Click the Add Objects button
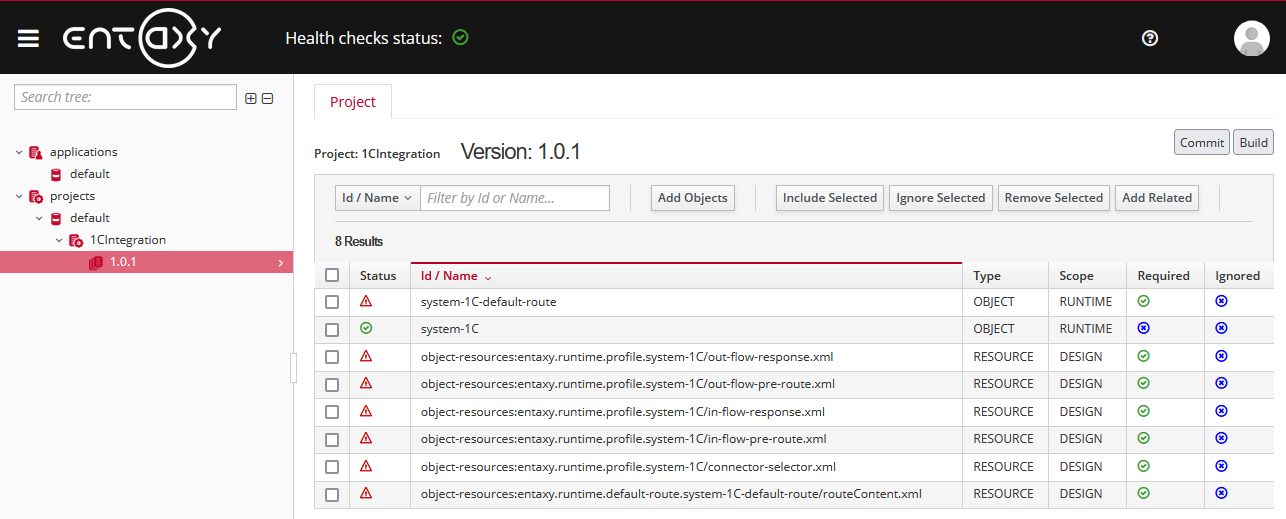The image size is (1286, 519). (692, 198)
